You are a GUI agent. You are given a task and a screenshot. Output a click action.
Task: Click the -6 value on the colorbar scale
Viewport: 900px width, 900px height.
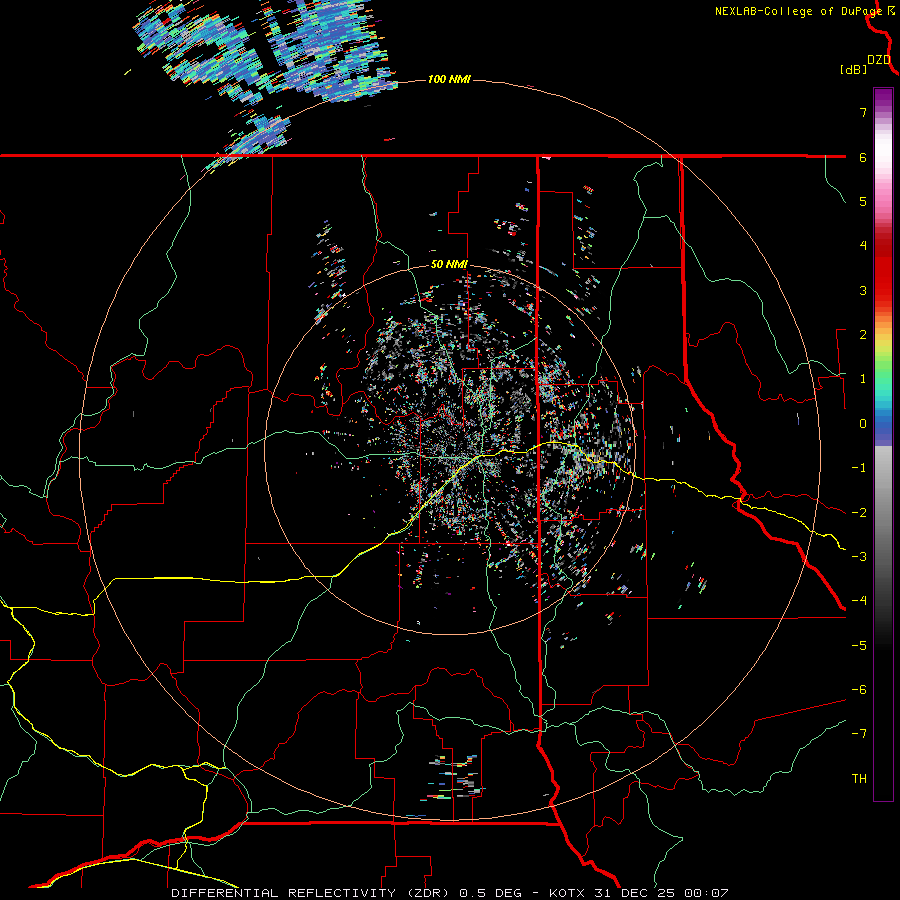(859, 690)
